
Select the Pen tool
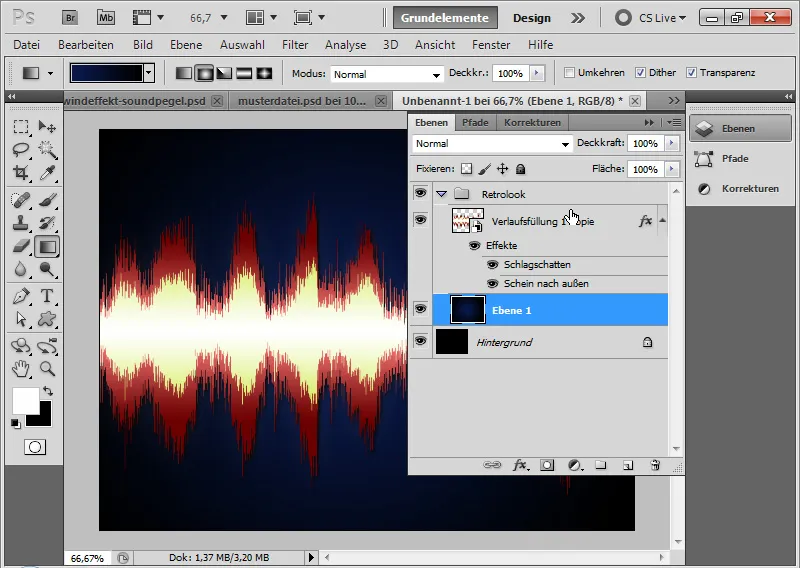click(x=21, y=296)
